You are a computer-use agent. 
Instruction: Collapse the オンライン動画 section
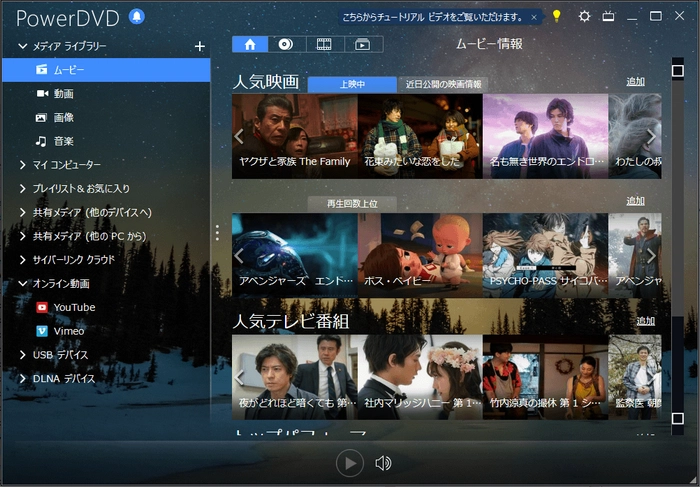point(23,284)
